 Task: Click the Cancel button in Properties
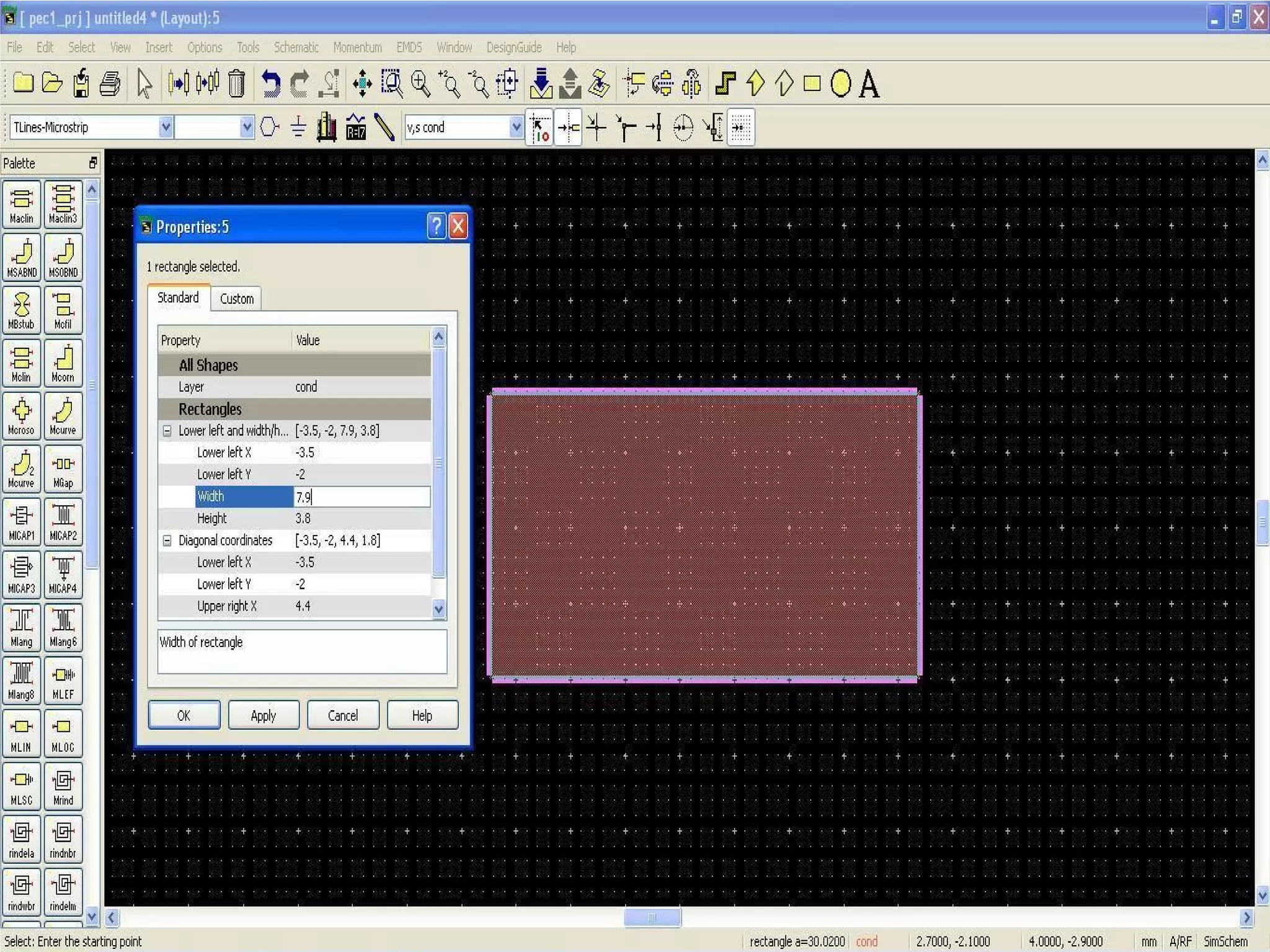pyautogui.click(x=342, y=716)
